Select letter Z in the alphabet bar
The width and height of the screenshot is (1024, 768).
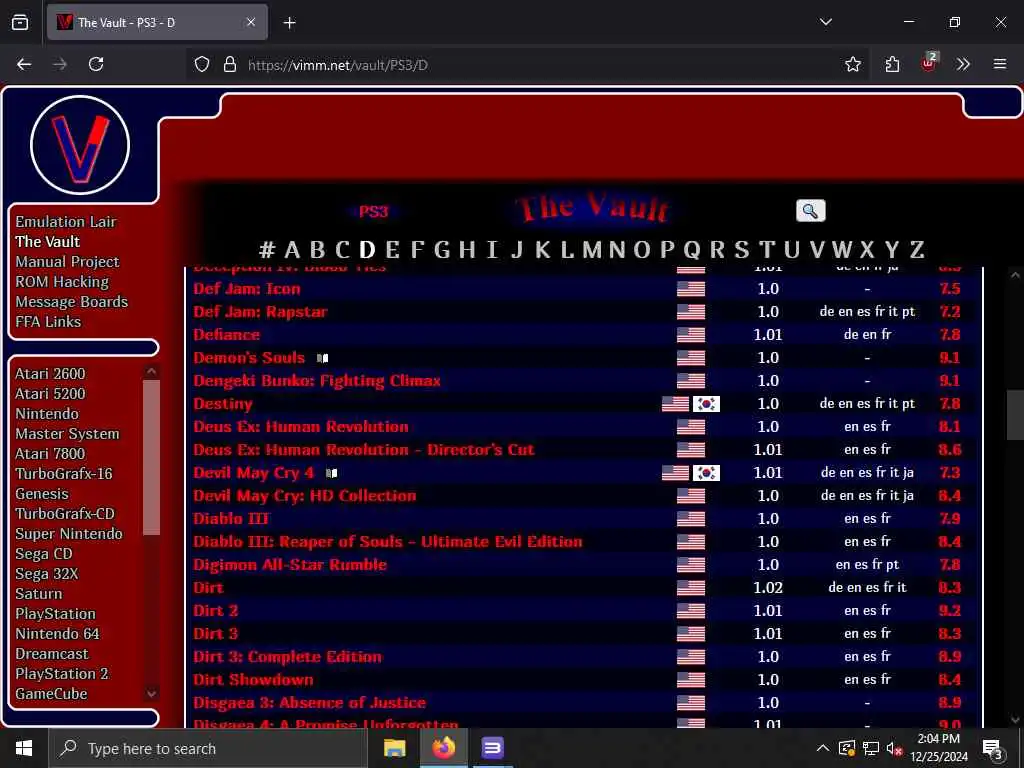pyautogui.click(x=917, y=249)
